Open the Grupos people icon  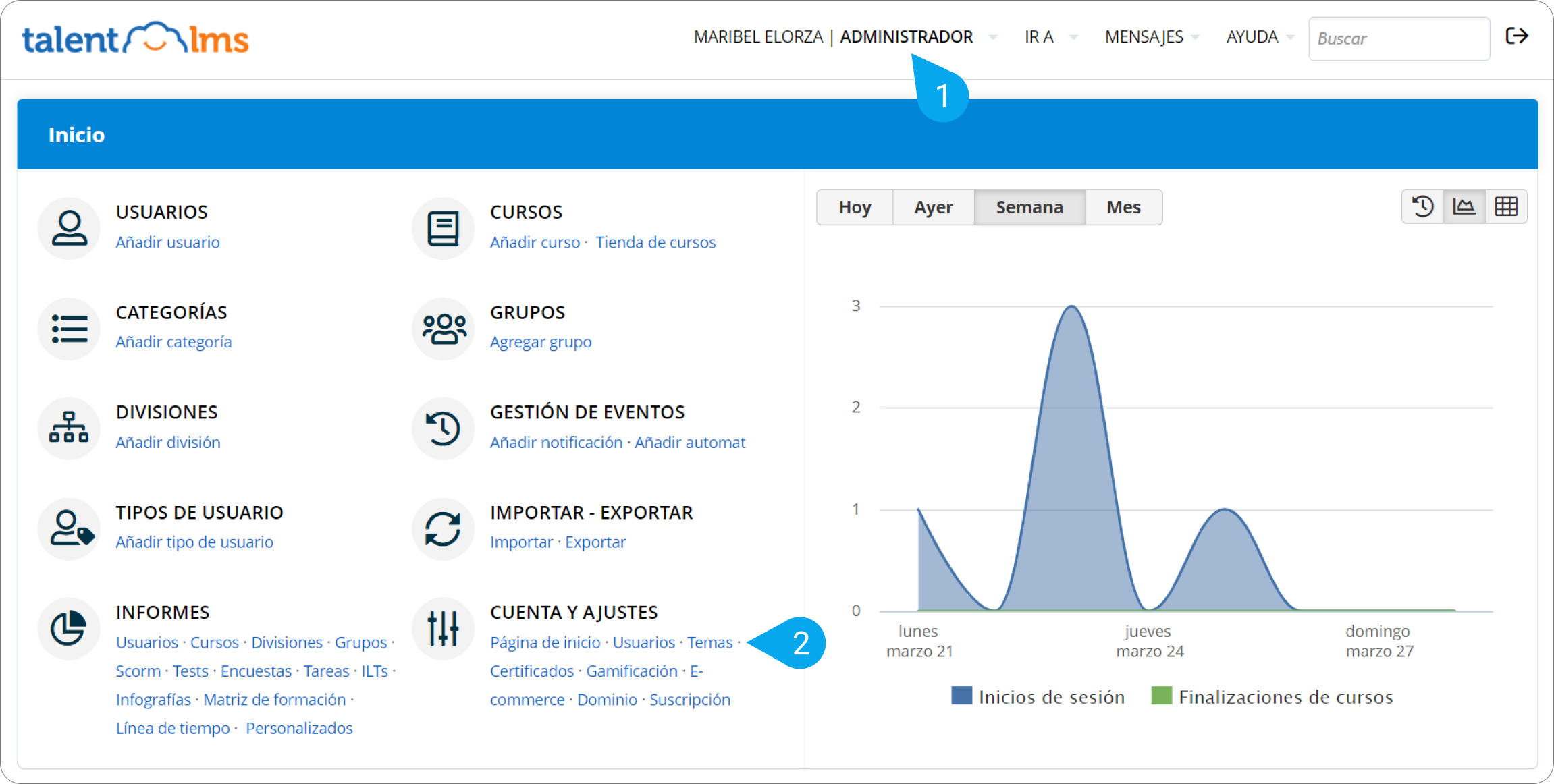(443, 329)
